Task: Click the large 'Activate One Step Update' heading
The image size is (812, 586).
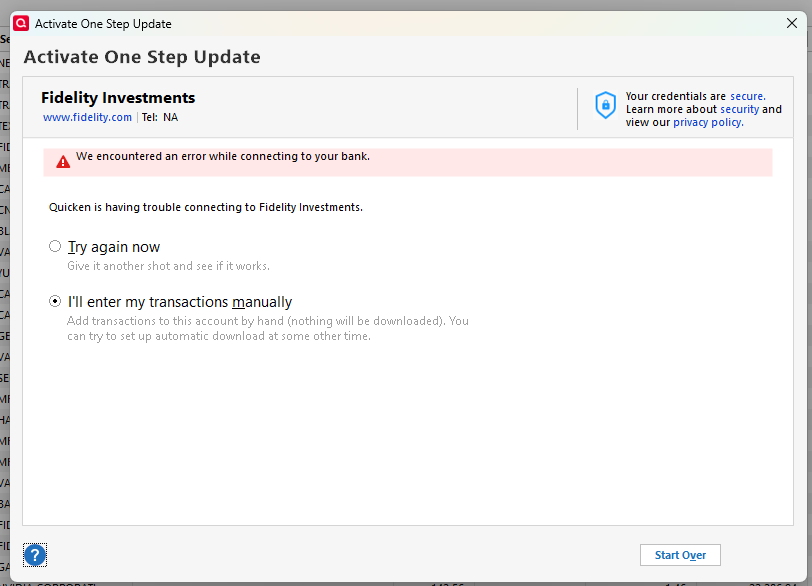Action: [x=142, y=57]
